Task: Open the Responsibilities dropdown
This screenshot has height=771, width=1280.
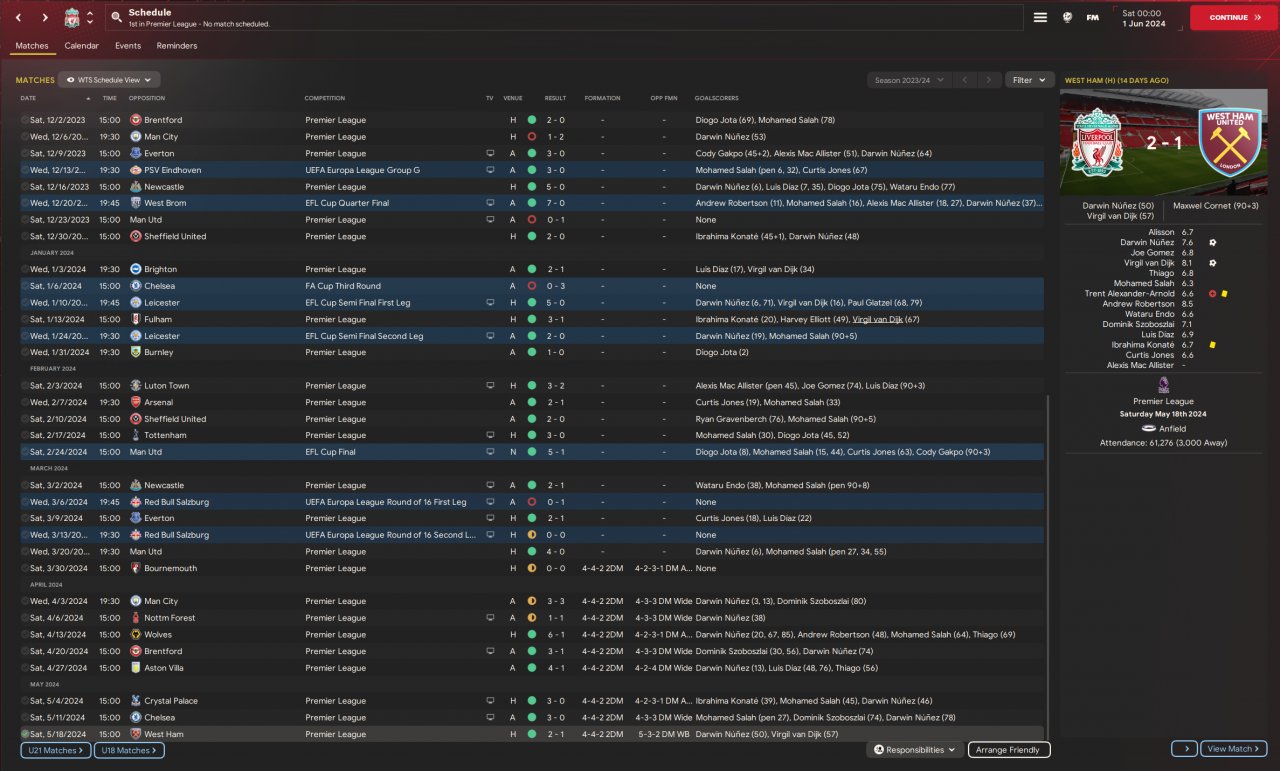Action: pos(915,750)
